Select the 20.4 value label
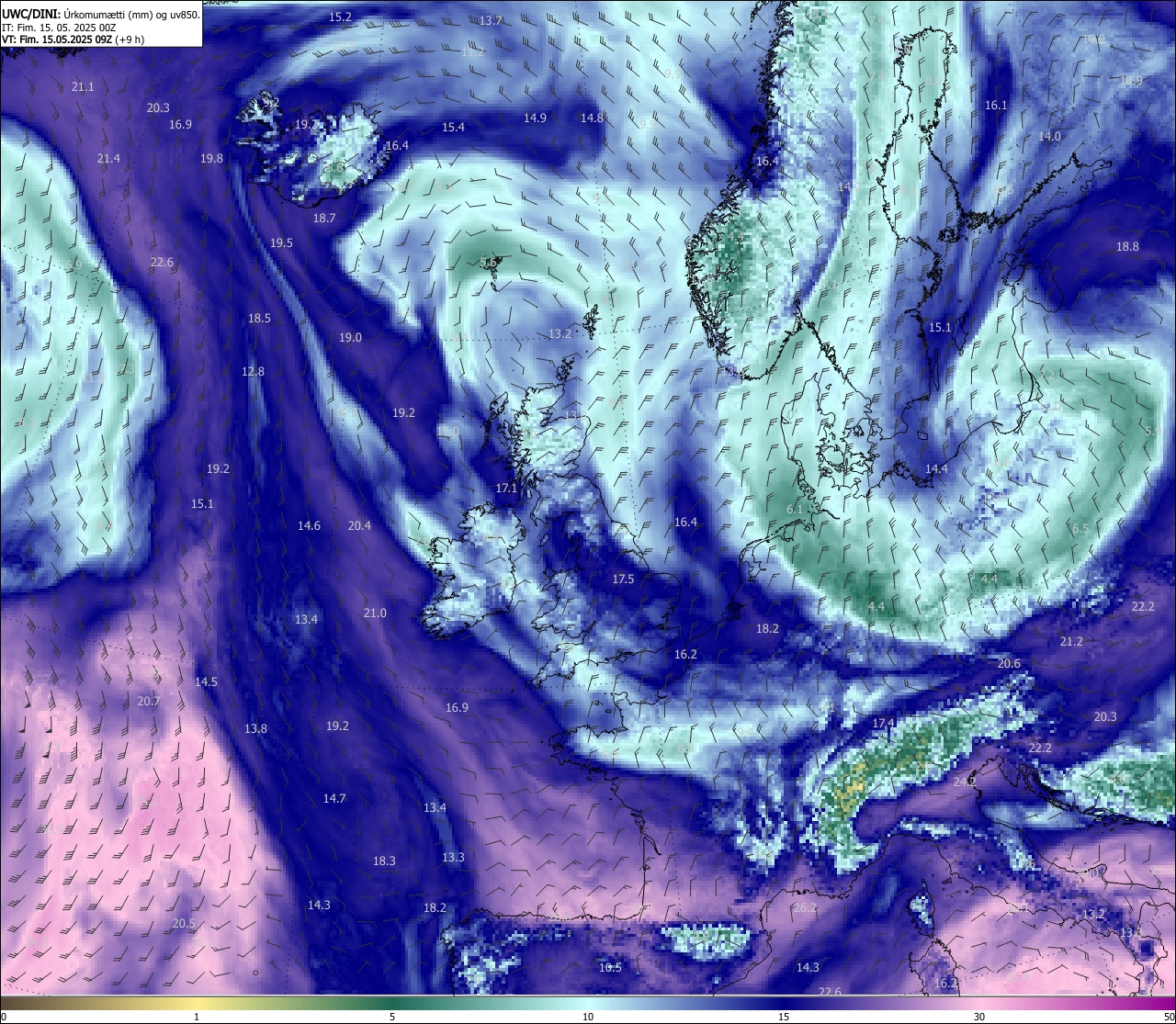1176x1024 pixels. [359, 525]
